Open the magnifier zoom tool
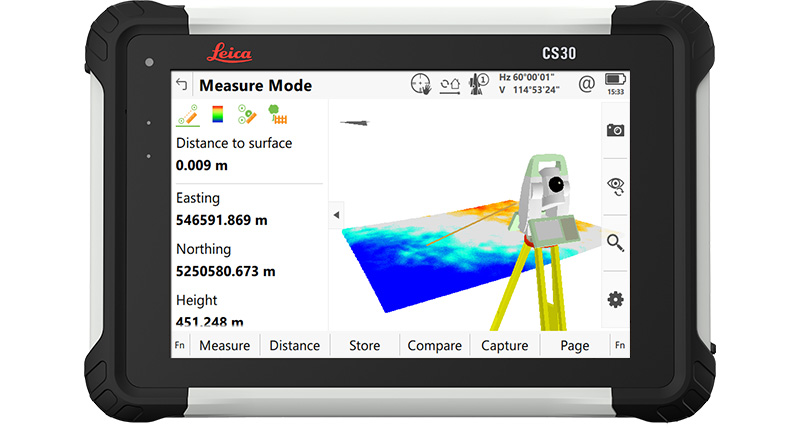800x428 pixels. point(615,243)
